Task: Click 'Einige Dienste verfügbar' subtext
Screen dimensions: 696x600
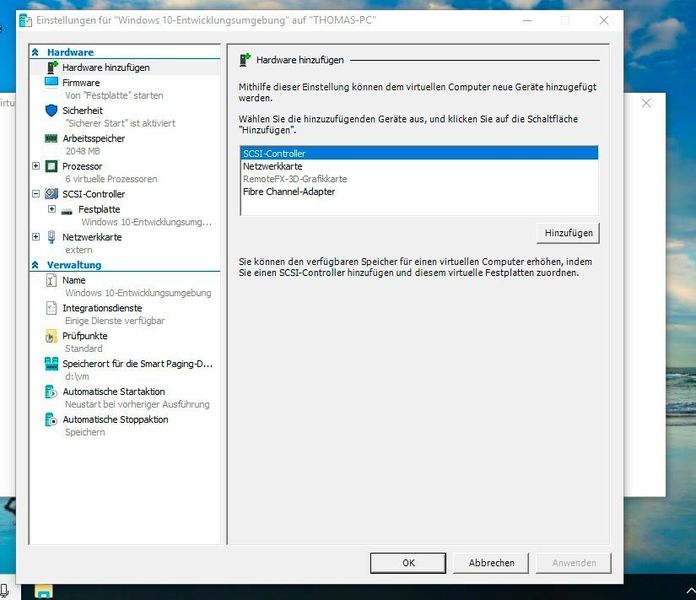Action: [115, 320]
